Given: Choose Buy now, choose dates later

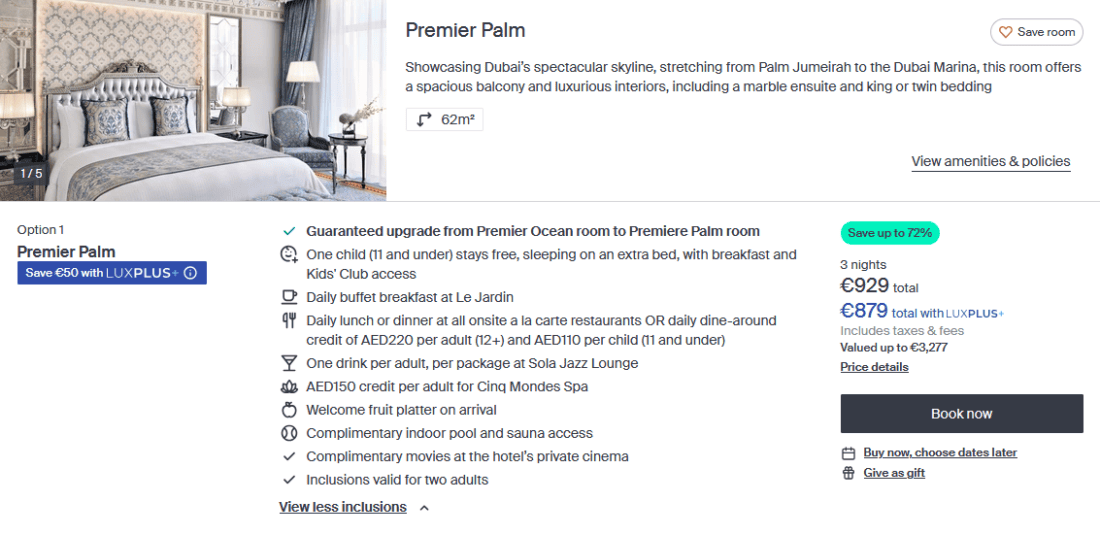Looking at the screenshot, I should pyautogui.click(x=940, y=453).
